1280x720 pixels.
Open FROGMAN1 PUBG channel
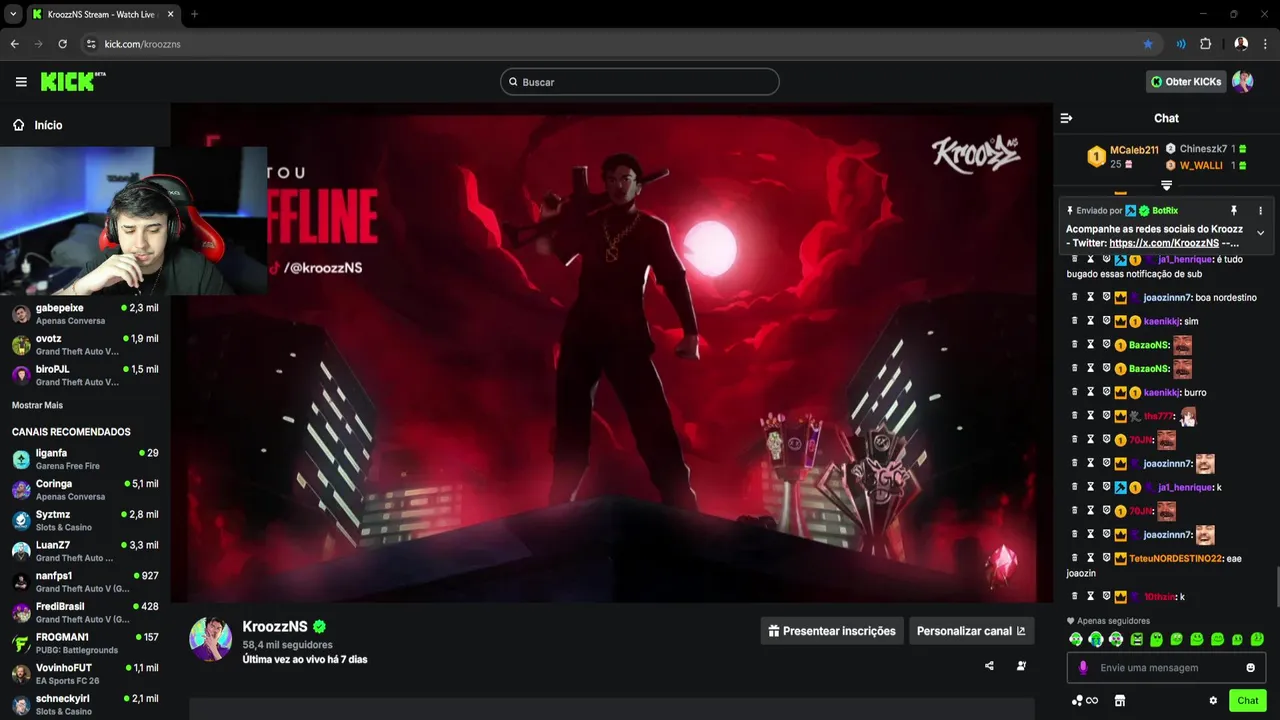point(85,643)
